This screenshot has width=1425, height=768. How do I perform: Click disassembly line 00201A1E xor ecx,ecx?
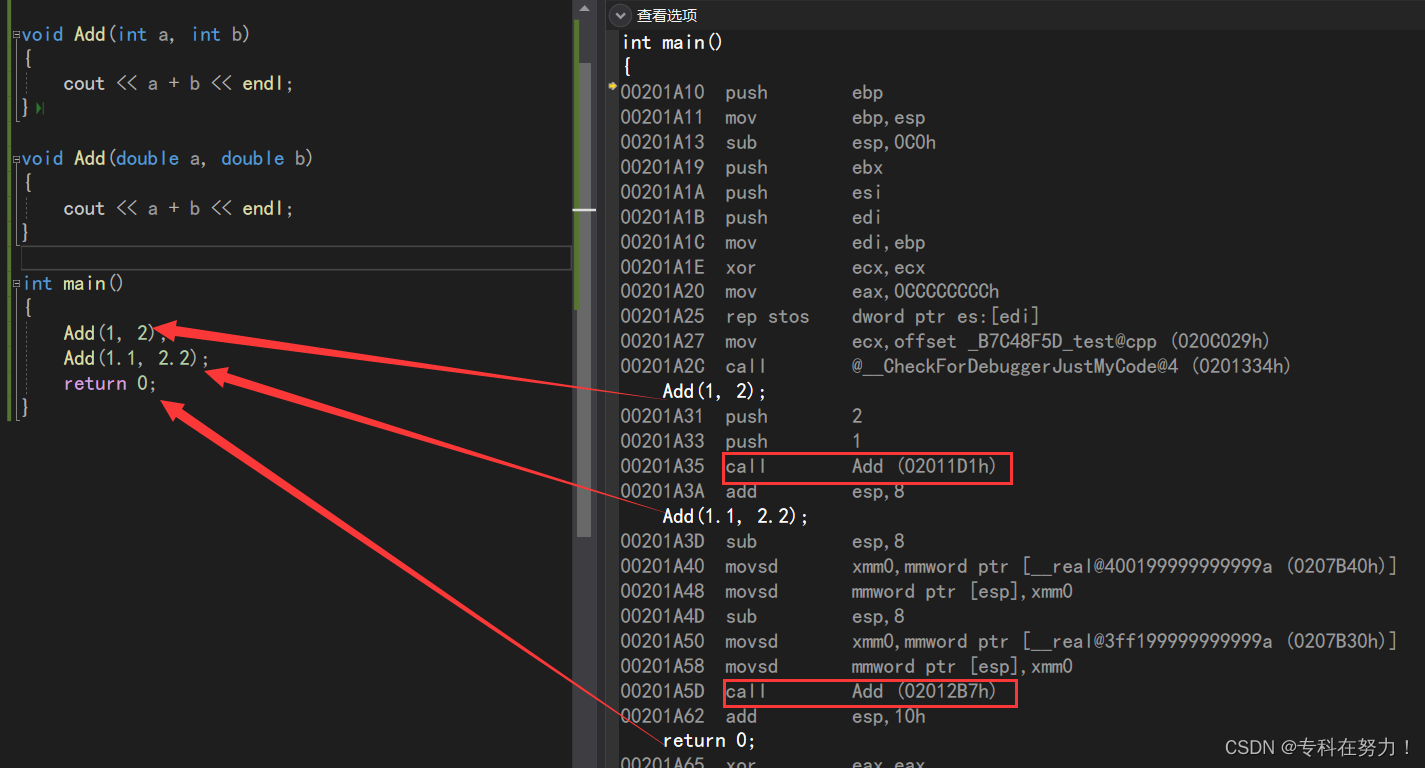(x=773, y=268)
